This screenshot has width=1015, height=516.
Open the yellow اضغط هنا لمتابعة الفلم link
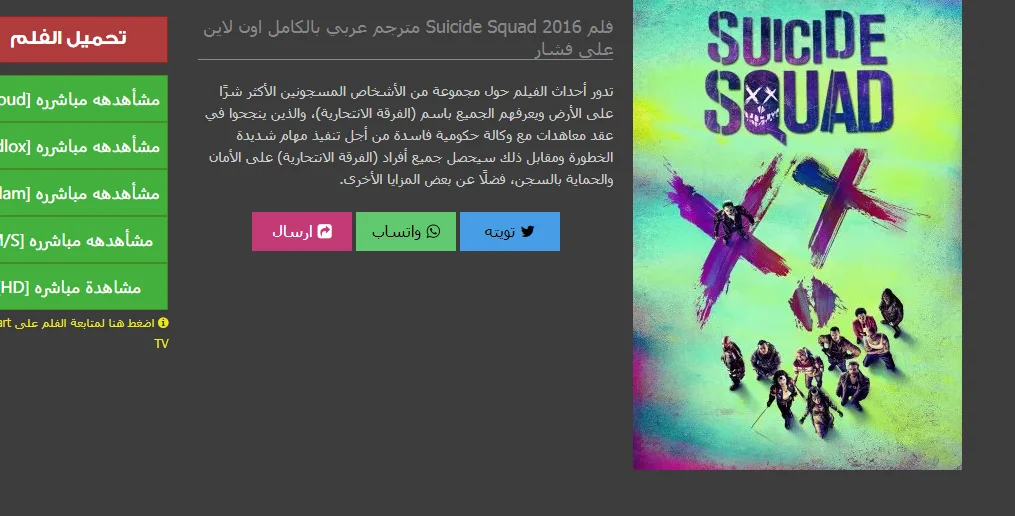tap(77, 323)
